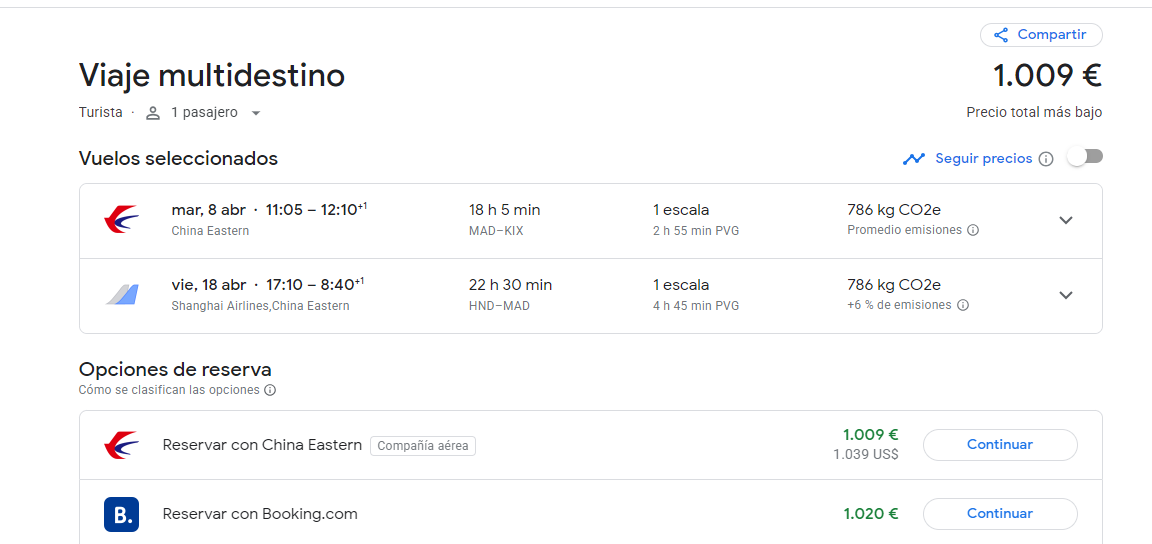Image resolution: width=1152 pixels, height=544 pixels.
Task: Click Reservar con China Eastern row label
Action: click(x=262, y=445)
